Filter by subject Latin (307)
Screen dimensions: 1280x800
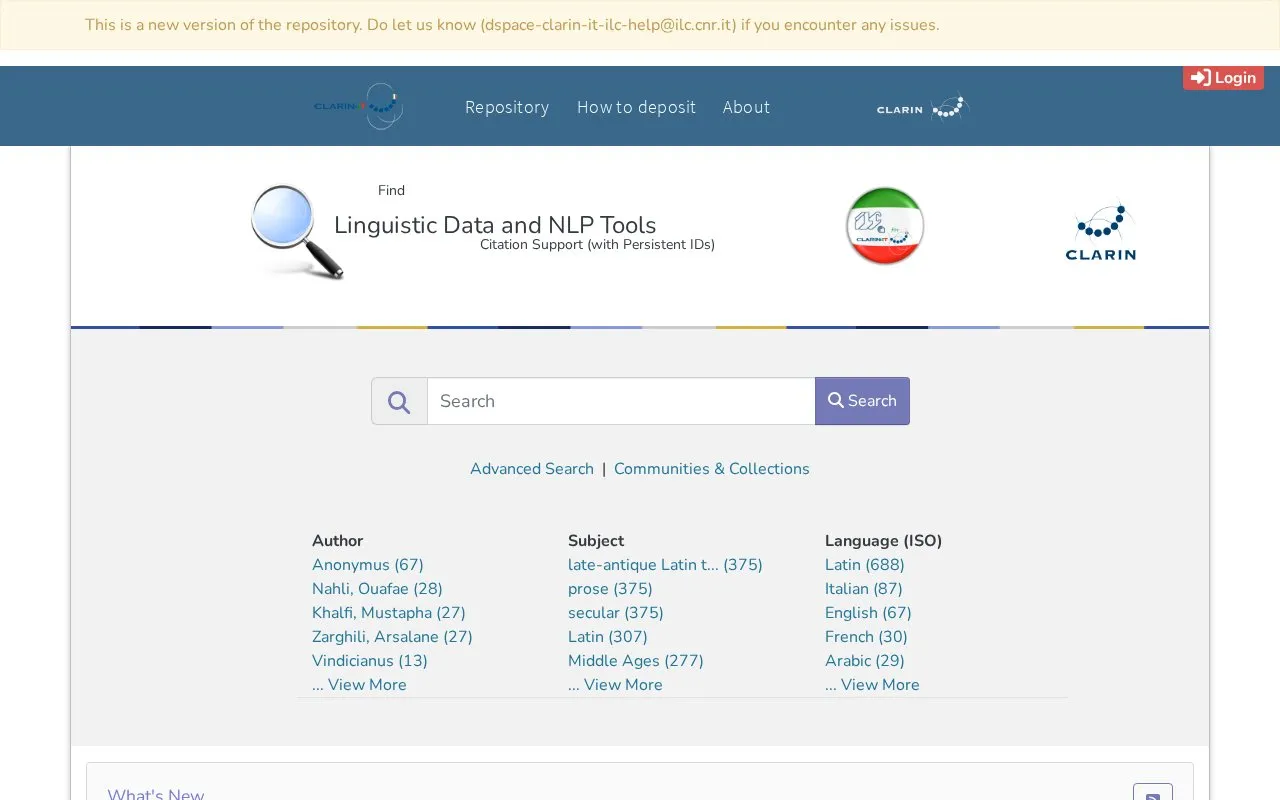point(608,637)
